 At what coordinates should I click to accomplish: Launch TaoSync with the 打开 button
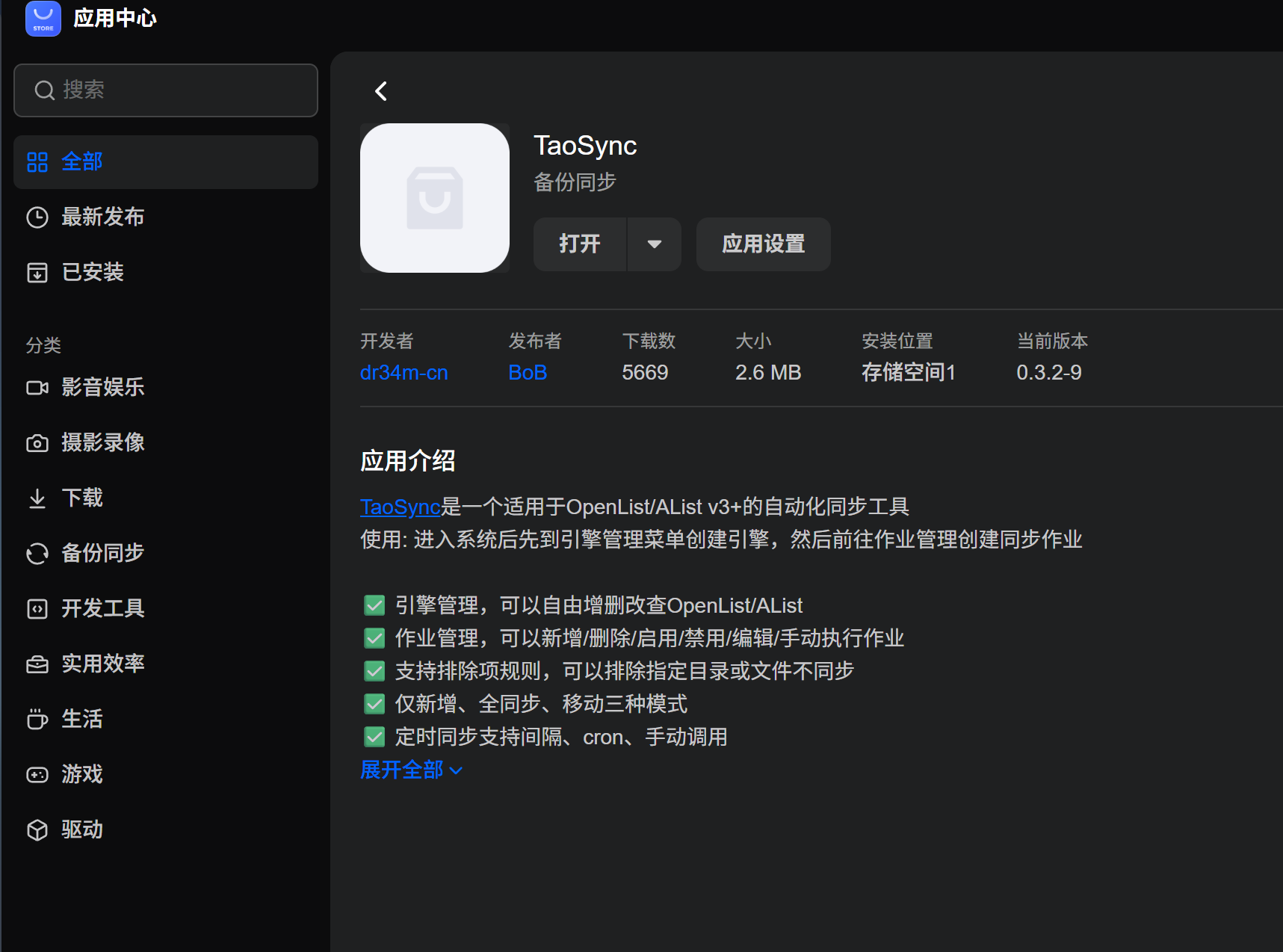580,244
